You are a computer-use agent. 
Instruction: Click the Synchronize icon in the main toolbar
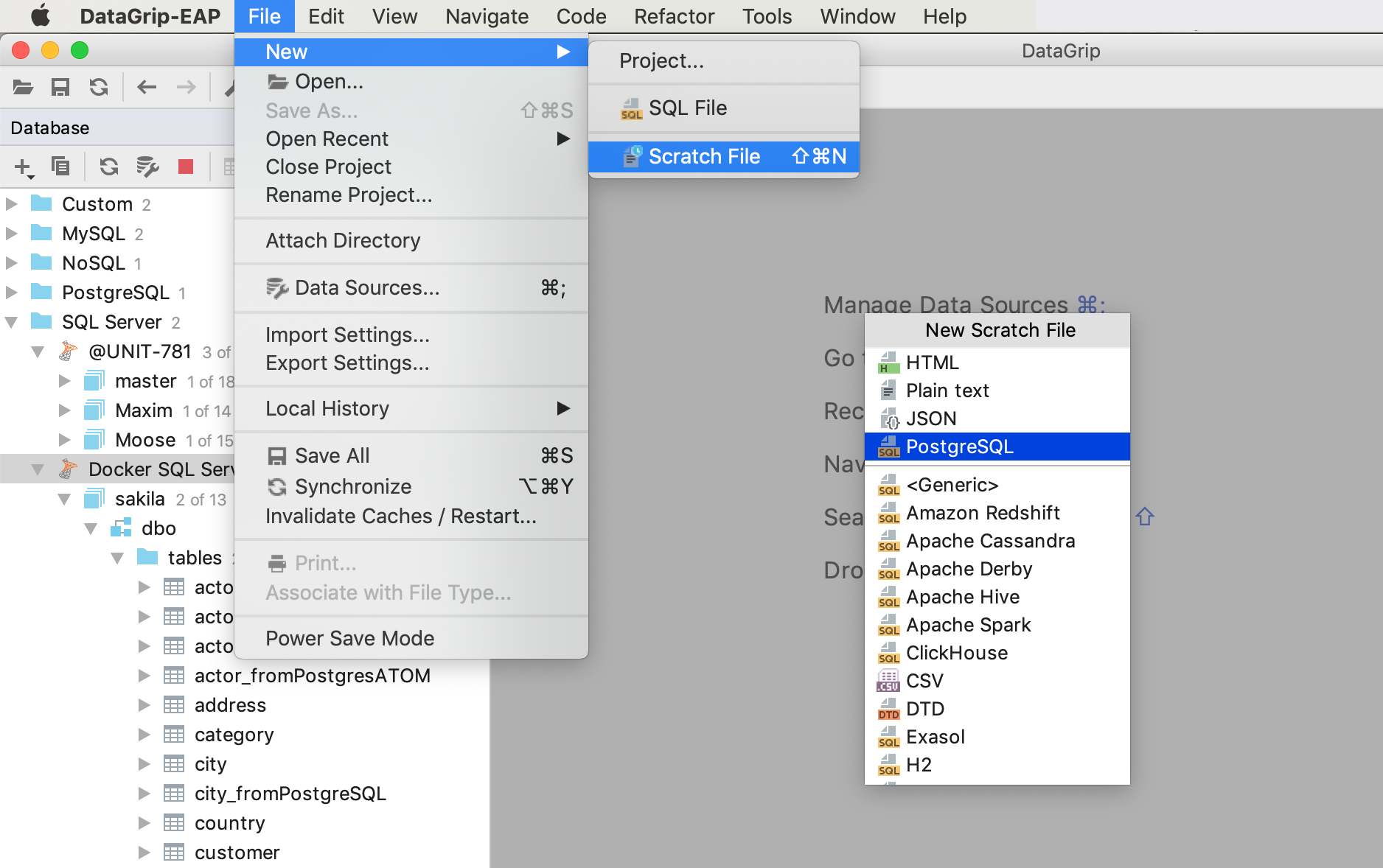(x=99, y=87)
